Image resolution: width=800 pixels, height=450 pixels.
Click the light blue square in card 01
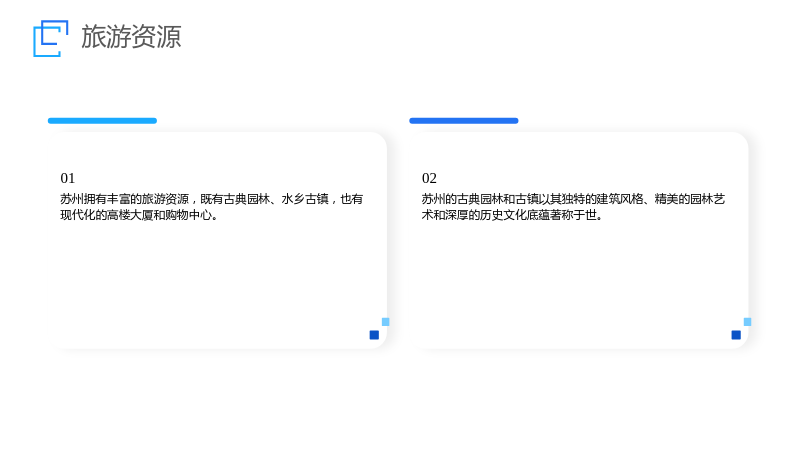coord(386,322)
